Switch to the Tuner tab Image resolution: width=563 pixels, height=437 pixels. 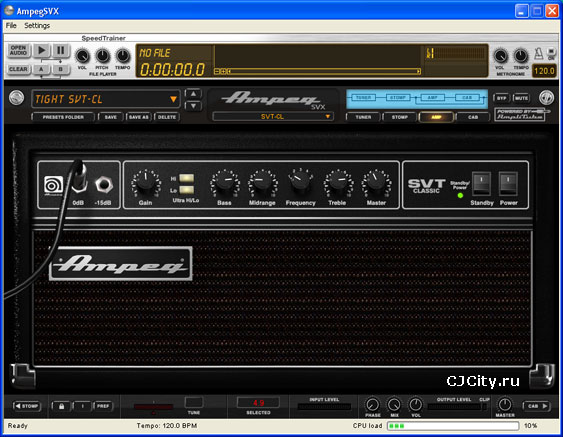(x=363, y=117)
